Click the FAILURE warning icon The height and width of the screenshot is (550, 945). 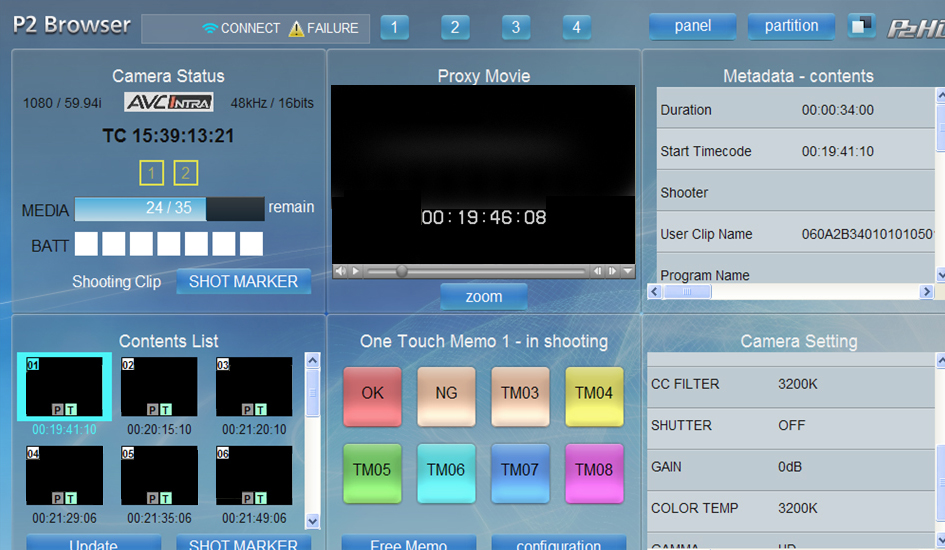coord(296,29)
